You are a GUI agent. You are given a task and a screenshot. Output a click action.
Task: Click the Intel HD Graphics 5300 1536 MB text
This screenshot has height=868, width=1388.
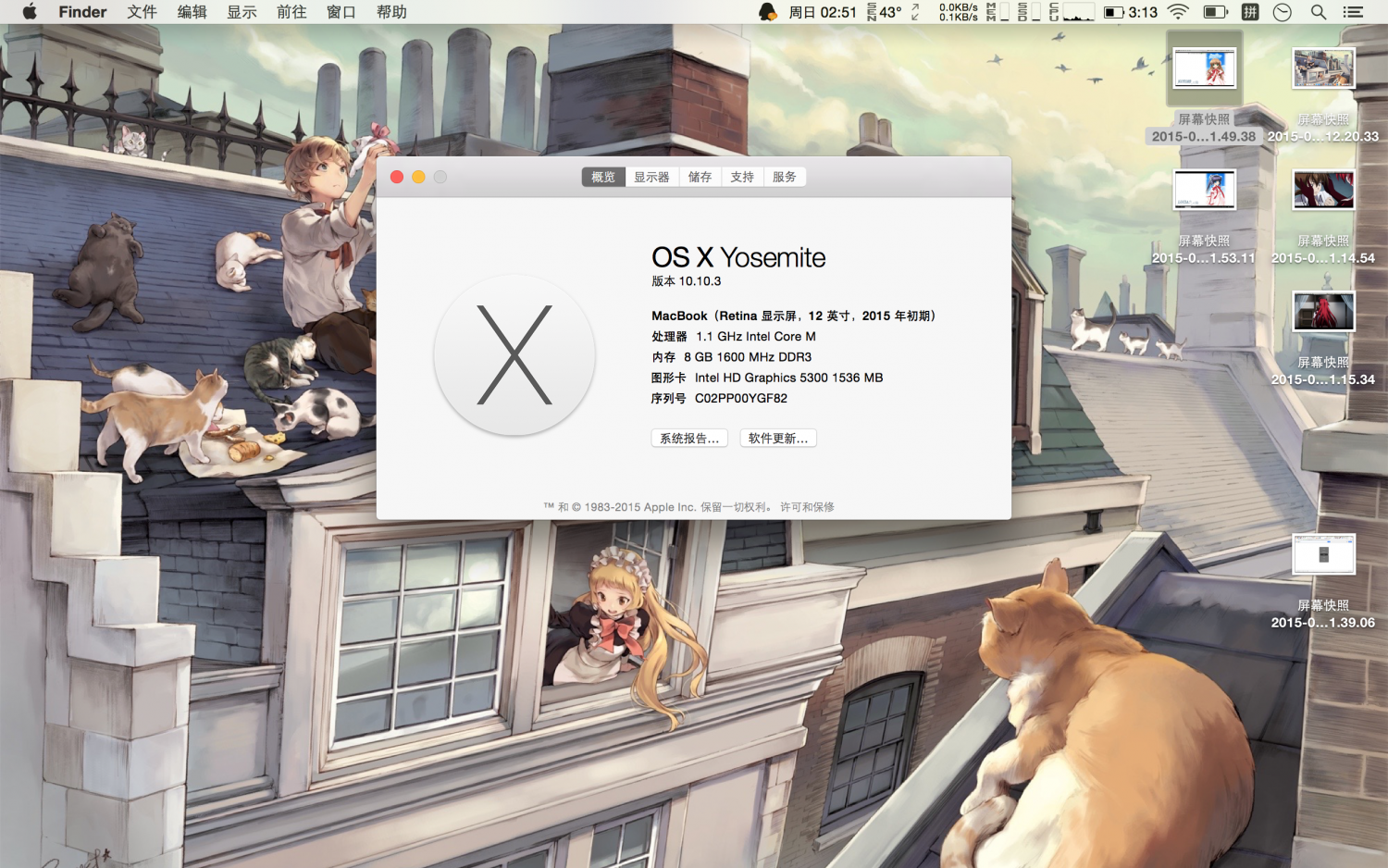(789, 378)
